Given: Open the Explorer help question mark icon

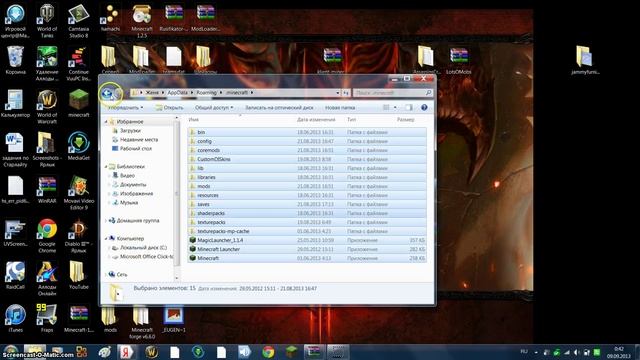Looking at the screenshot, I should pos(424,107).
